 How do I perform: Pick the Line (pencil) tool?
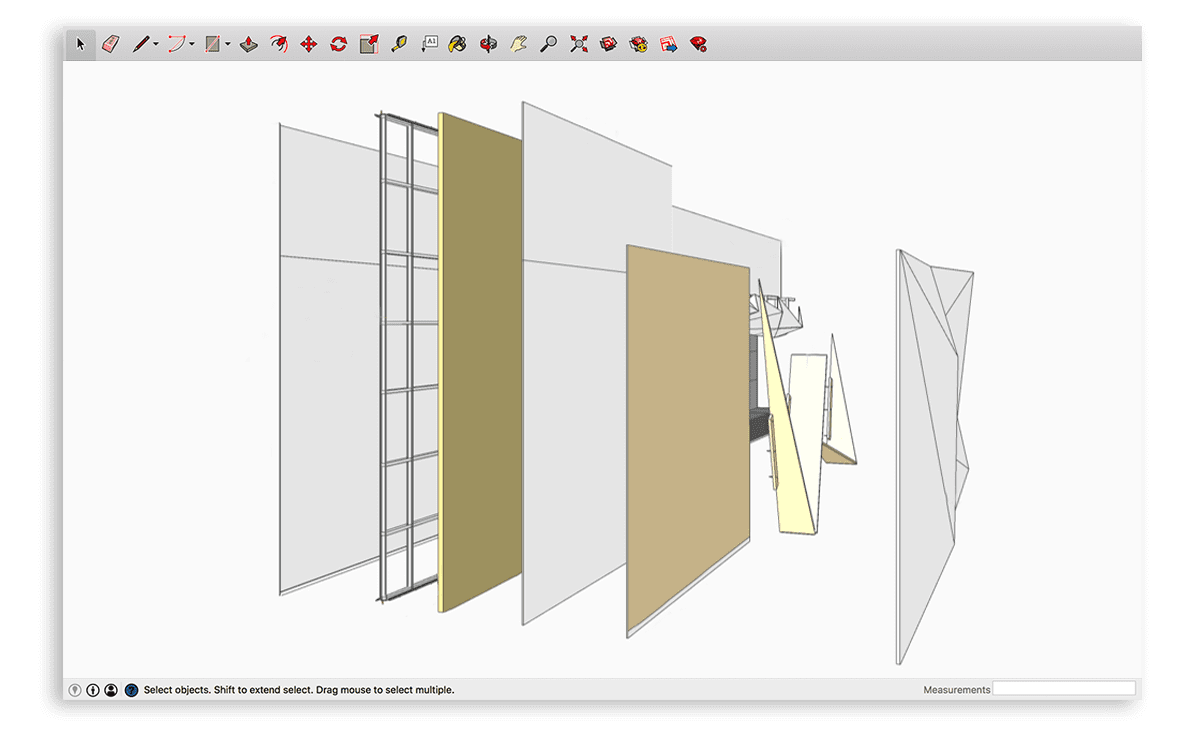[142, 45]
